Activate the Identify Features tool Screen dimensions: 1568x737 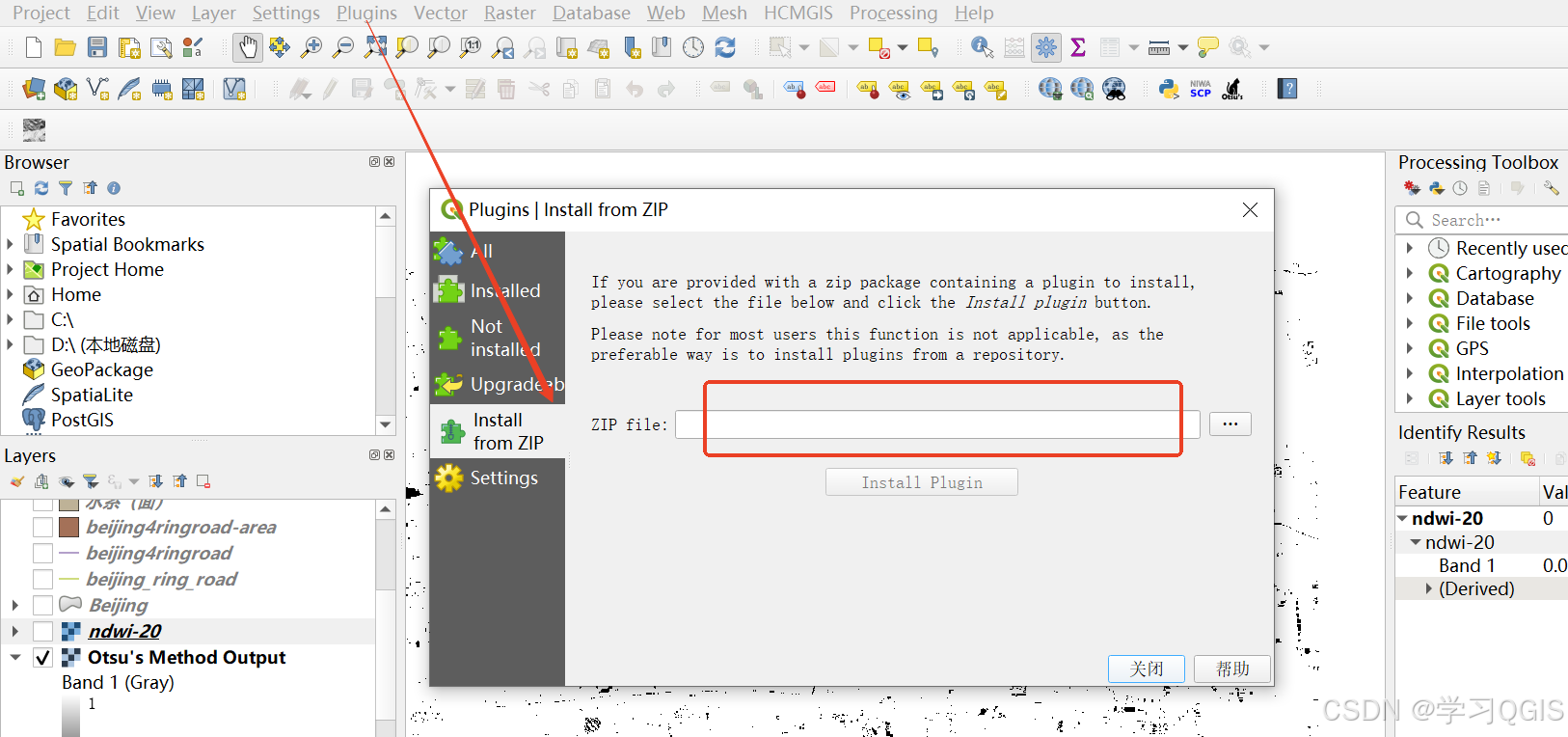pos(982,47)
